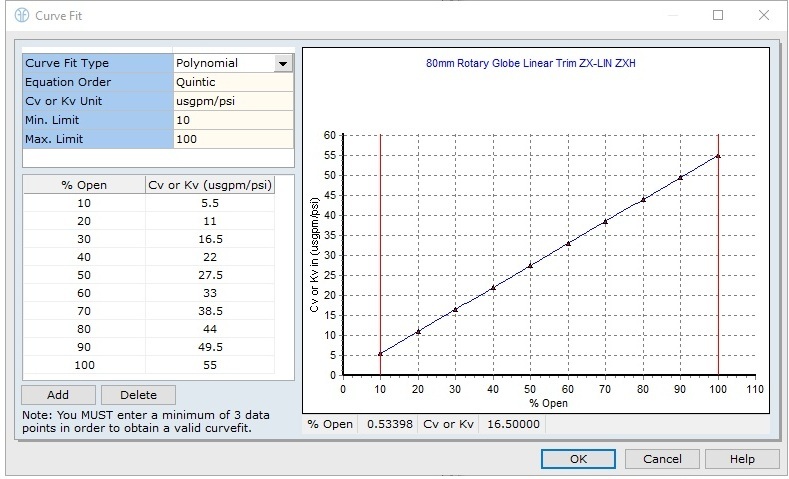Image resolution: width=789 pixels, height=479 pixels.
Task: Click the % Open readout value 0.53398
Action: [x=389, y=425]
